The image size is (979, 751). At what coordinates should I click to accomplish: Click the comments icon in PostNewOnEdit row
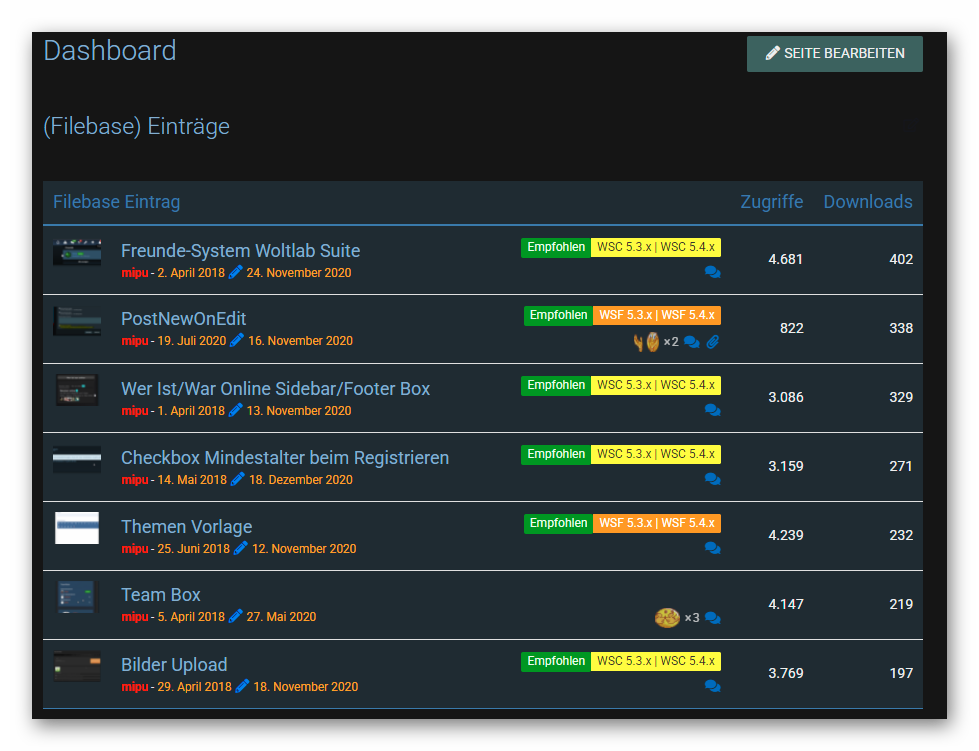(x=691, y=342)
